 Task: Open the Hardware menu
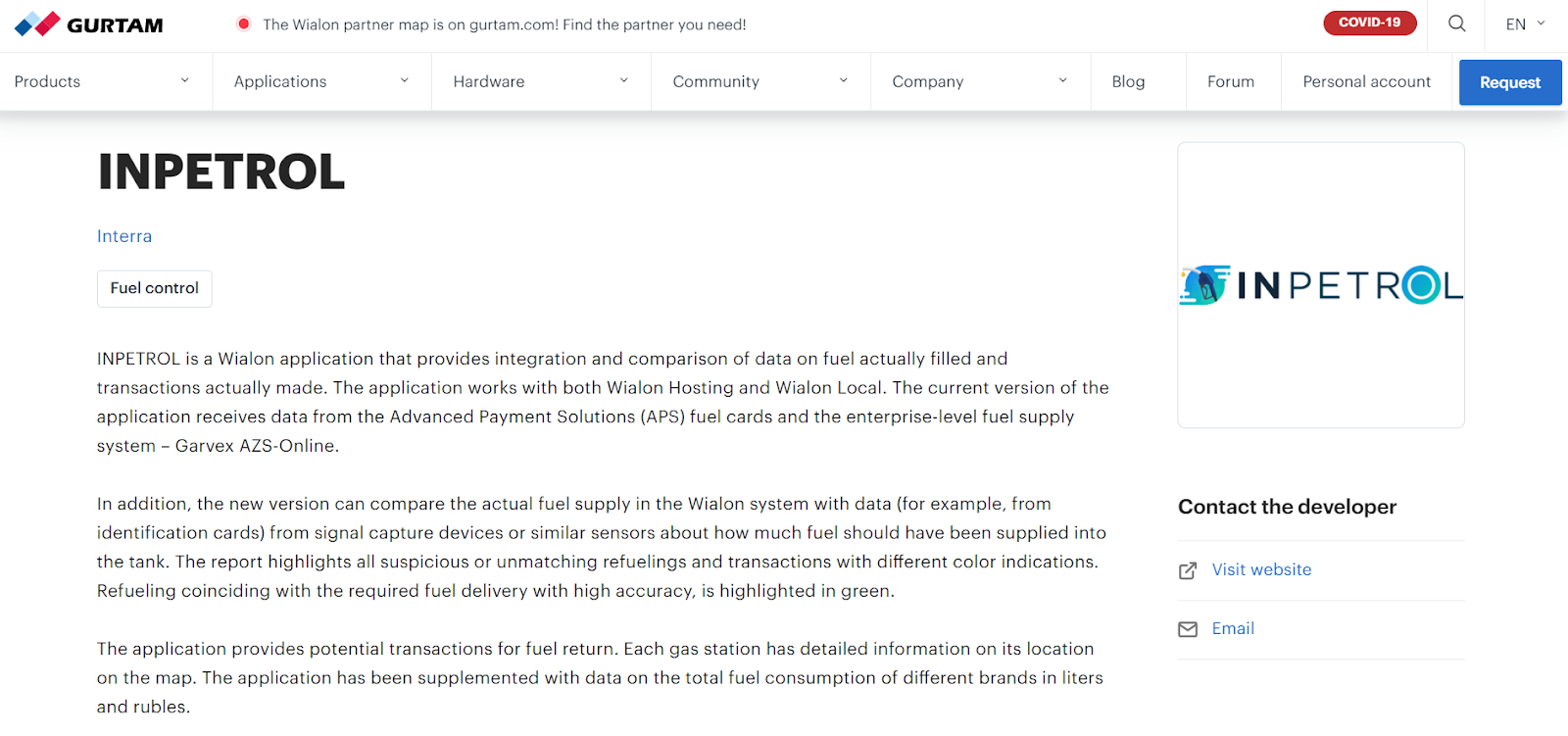(x=488, y=81)
